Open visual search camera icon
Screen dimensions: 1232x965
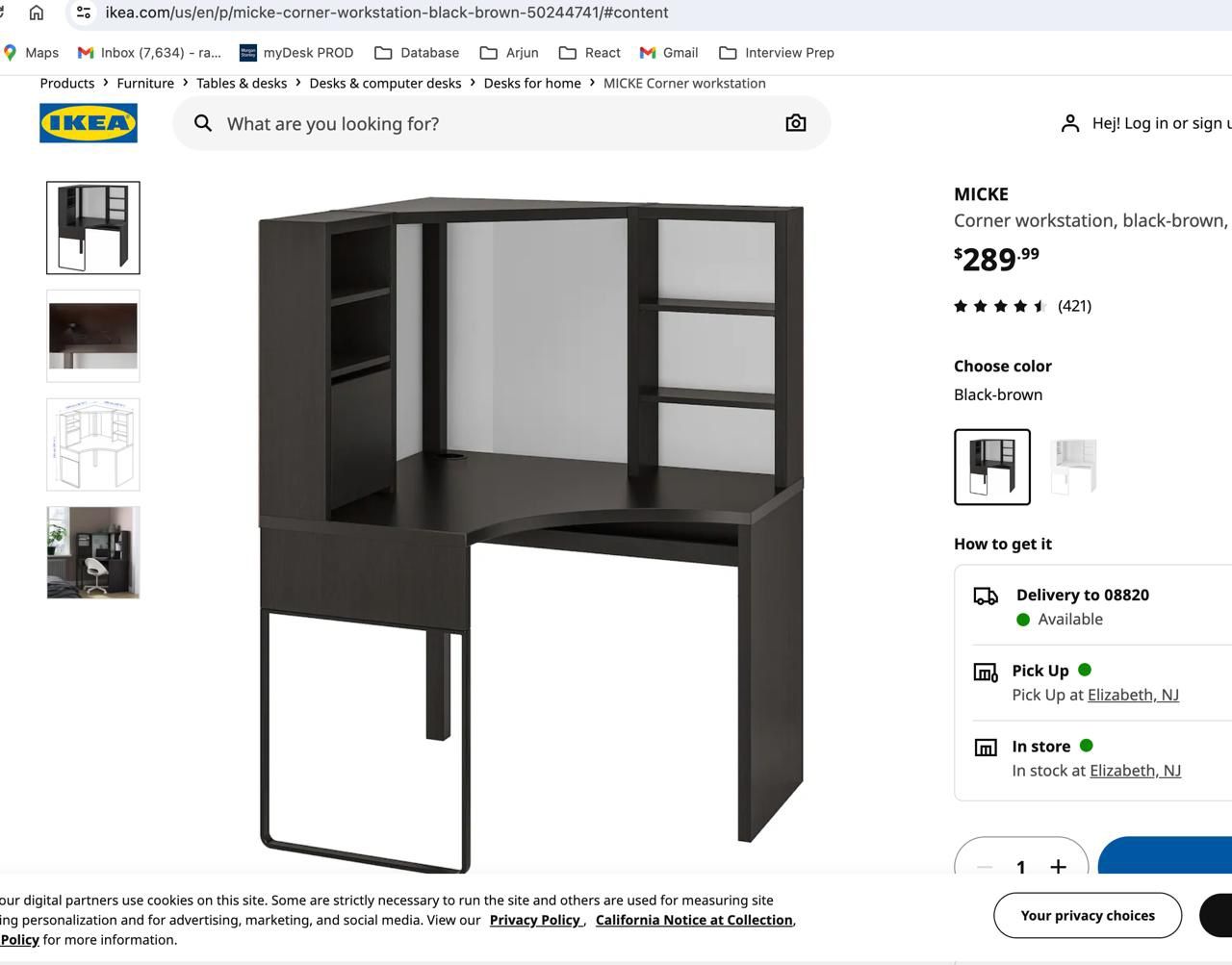(x=796, y=123)
